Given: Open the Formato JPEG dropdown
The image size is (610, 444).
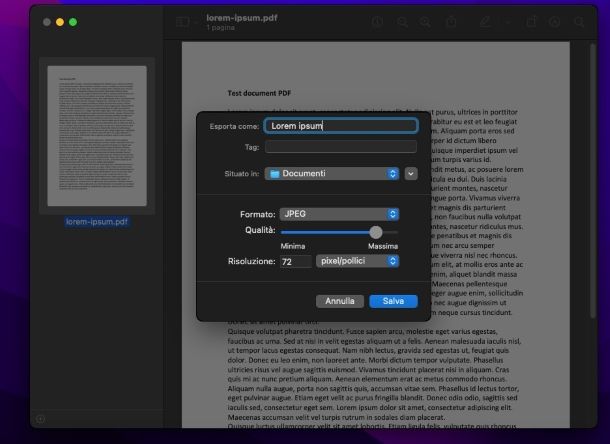Looking at the screenshot, I should (x=339, y=214).
